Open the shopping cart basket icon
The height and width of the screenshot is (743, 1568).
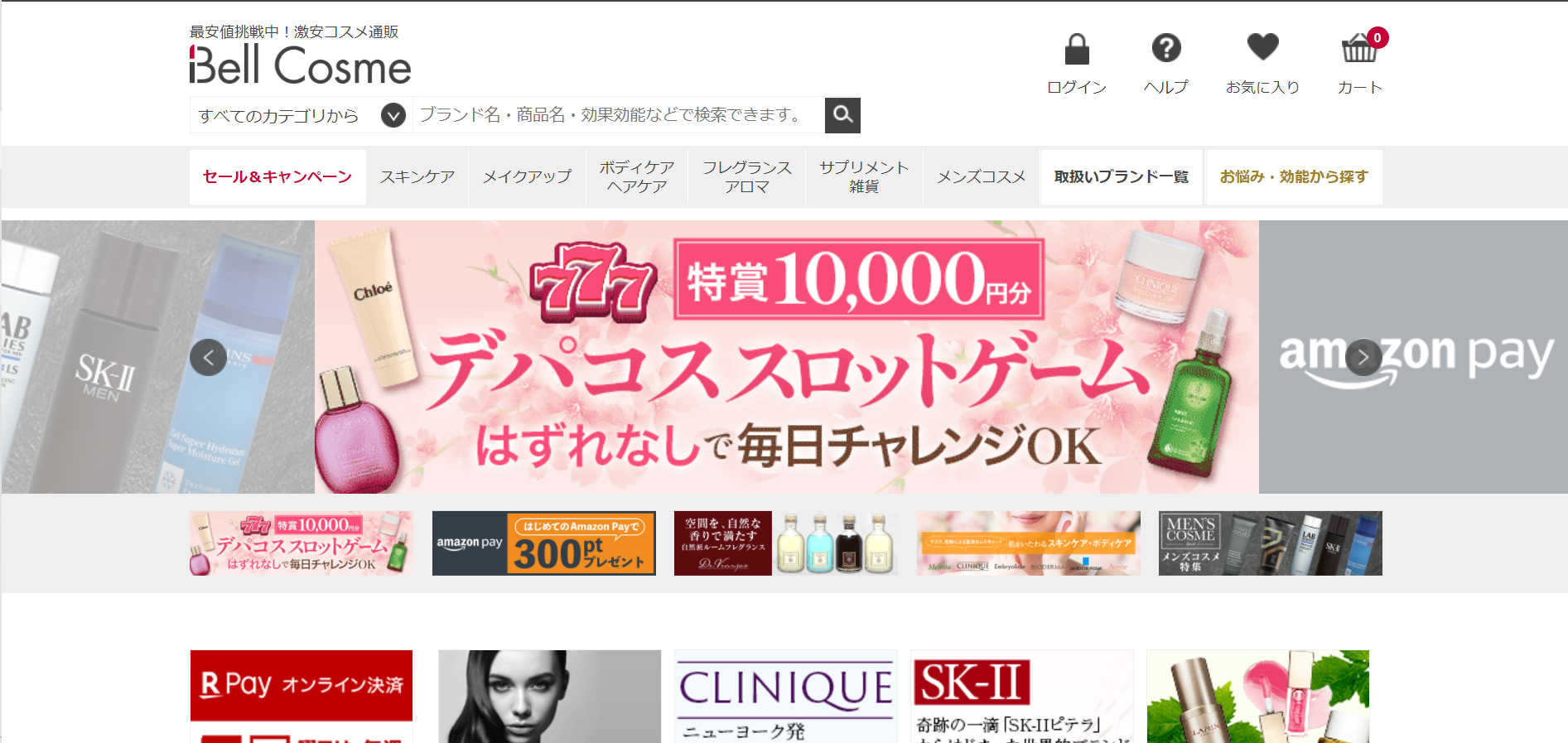(x=1358, y=50)
